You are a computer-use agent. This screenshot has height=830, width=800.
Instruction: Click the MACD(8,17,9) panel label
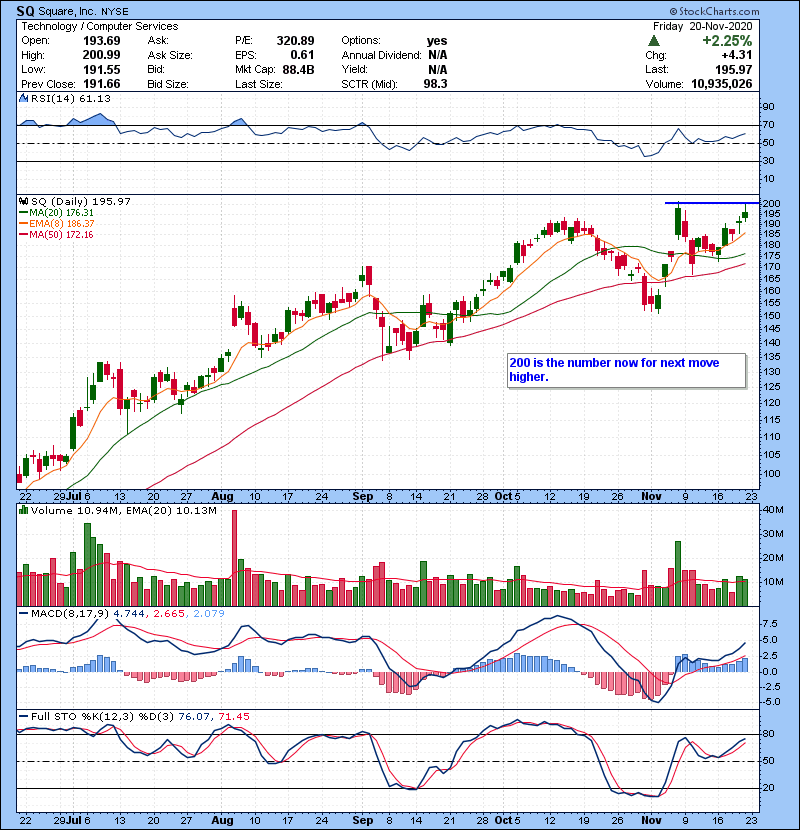pos(69,614)
